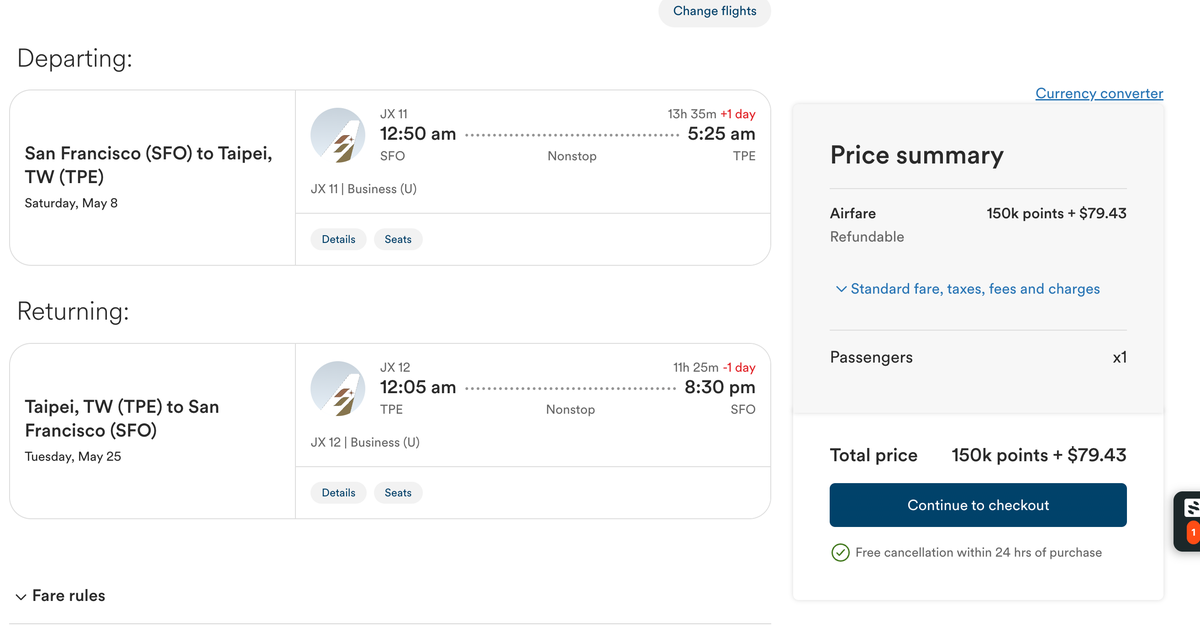Screen dimensions: 1200x632
Task: Open Details for returning flight JX 12
Action: [339, 492]
